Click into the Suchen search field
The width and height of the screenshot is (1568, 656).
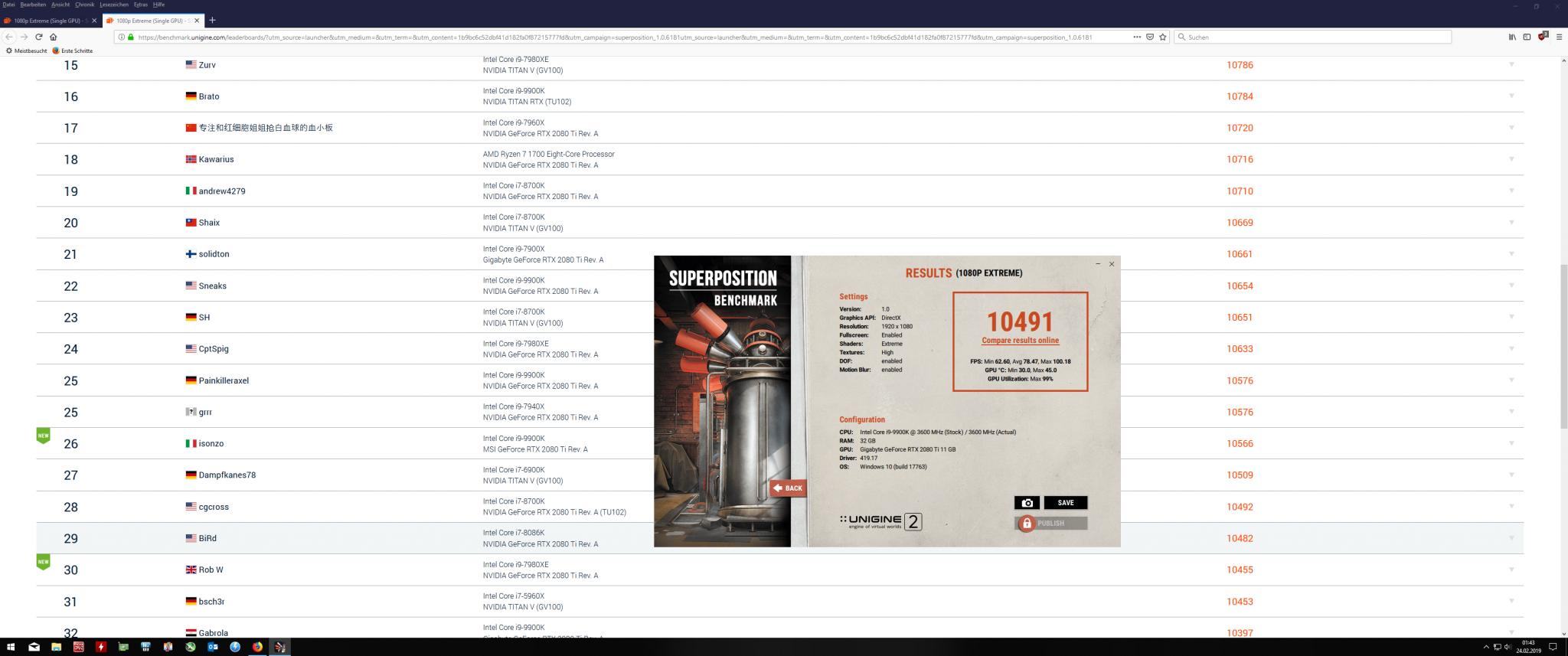pos(1312,37)
